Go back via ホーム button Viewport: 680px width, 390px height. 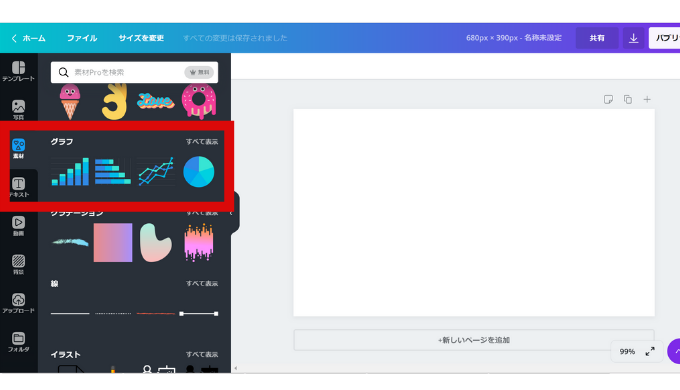point(29,38)
